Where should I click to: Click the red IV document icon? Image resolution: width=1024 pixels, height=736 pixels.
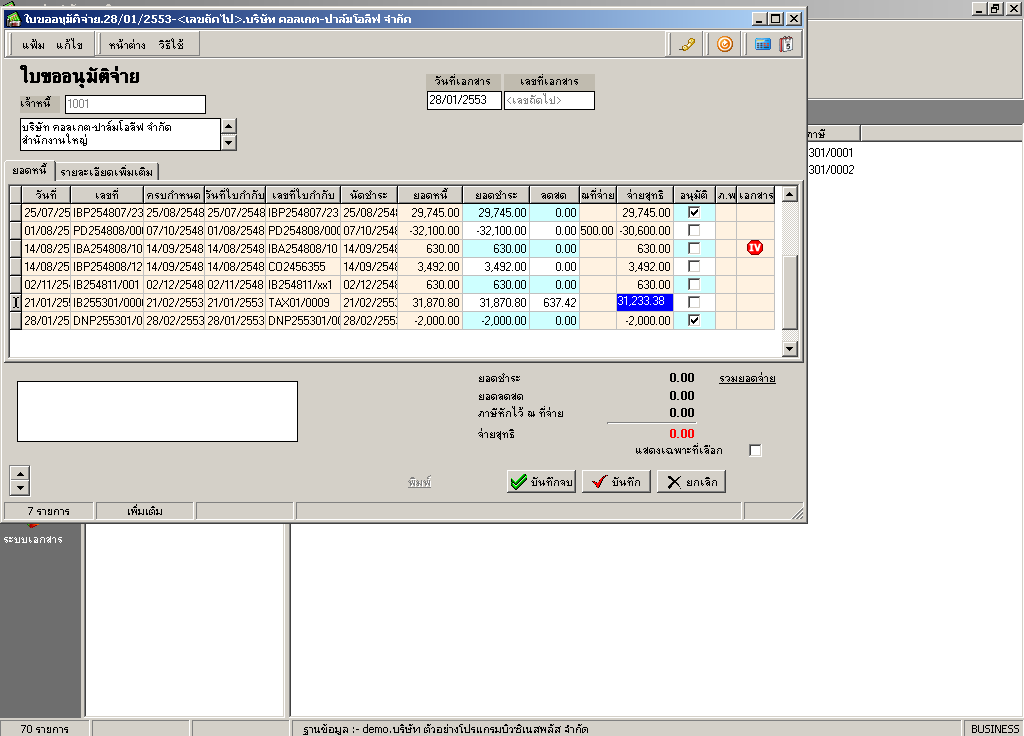point(755,248)
